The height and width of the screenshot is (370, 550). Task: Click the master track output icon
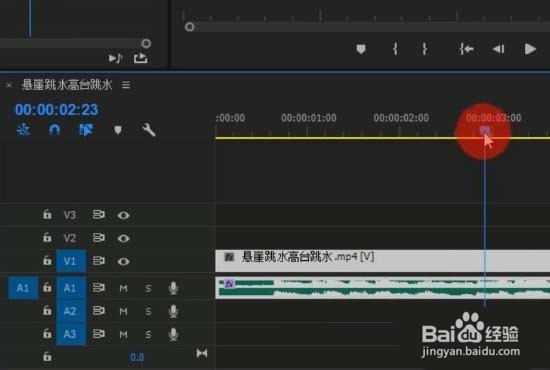click(202, 353)
